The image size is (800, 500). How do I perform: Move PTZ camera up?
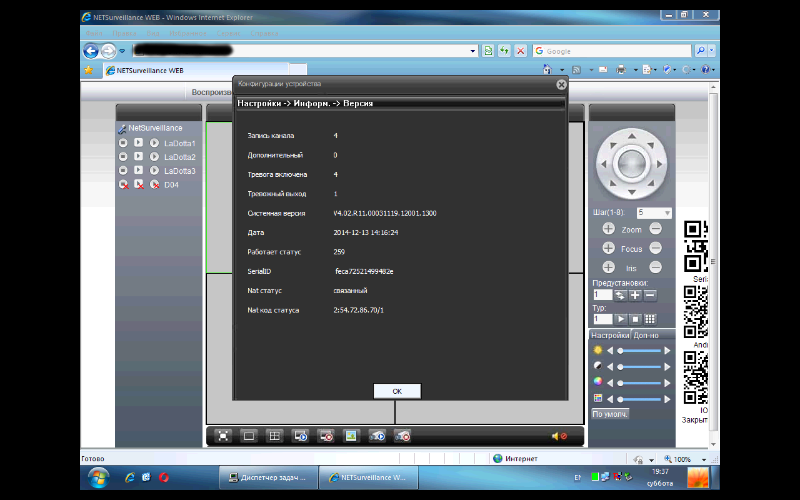click(x=632, y=136)
